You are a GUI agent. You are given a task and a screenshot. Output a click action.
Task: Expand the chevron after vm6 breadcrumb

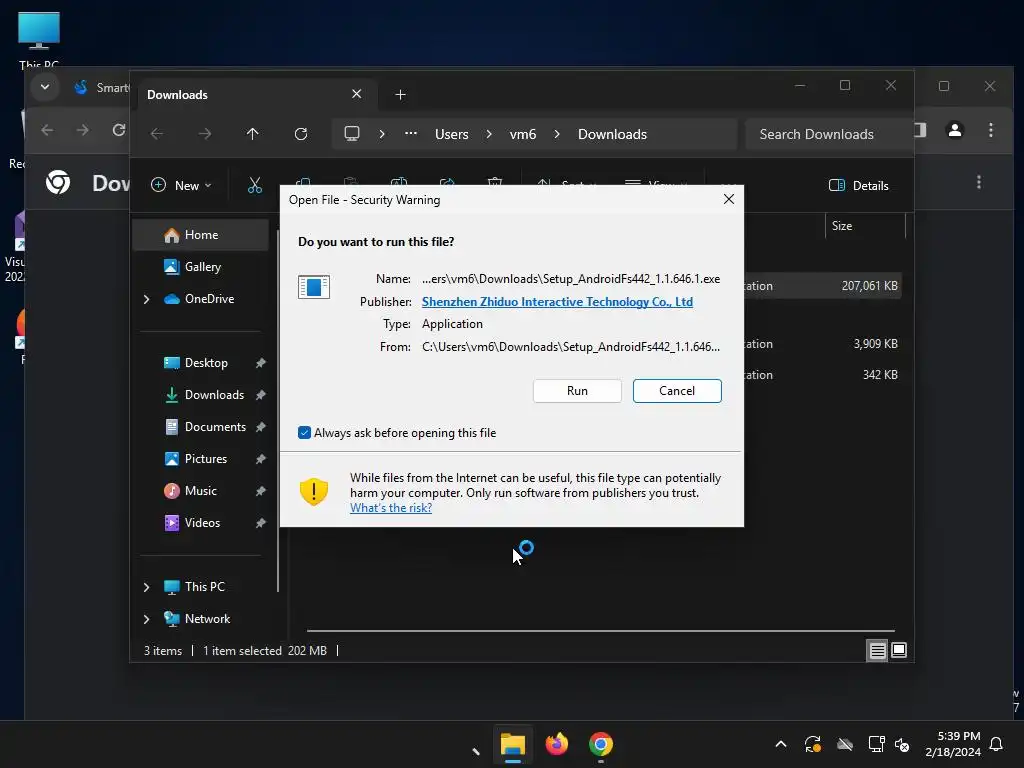pyautogui.click(x=556, y=134)
